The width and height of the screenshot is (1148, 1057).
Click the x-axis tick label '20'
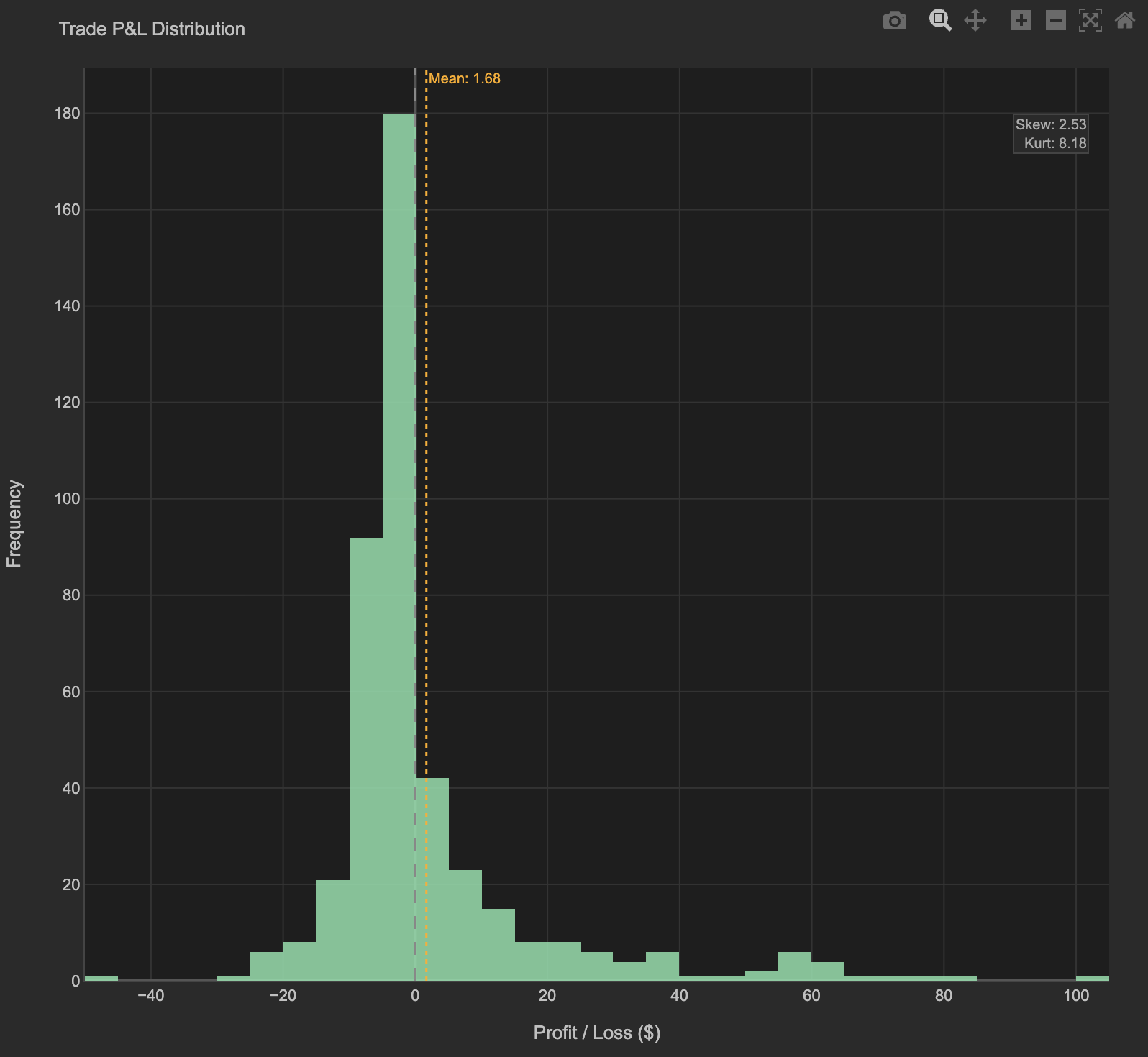coord(547,996)
